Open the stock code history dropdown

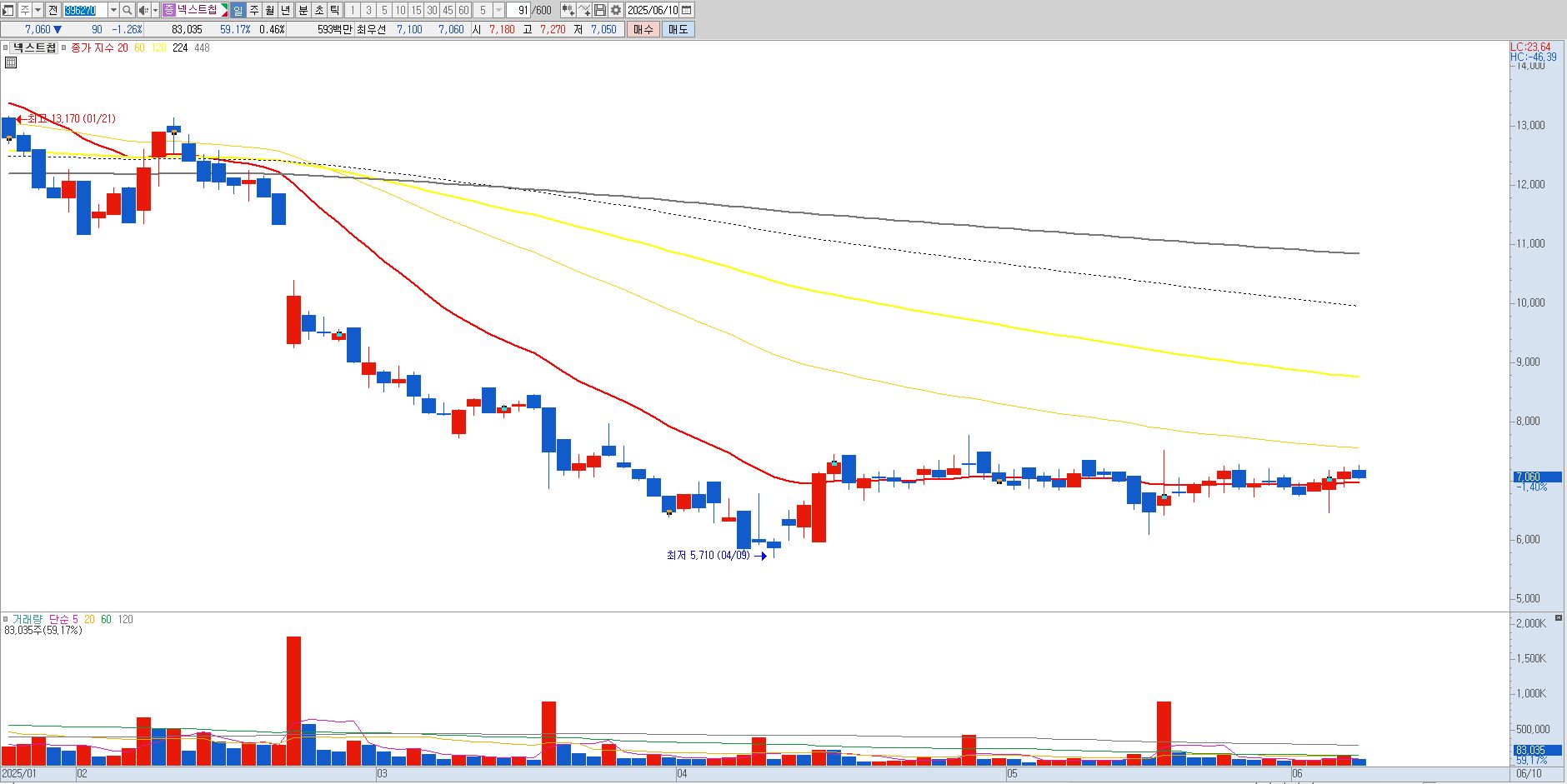coord(113,10)
